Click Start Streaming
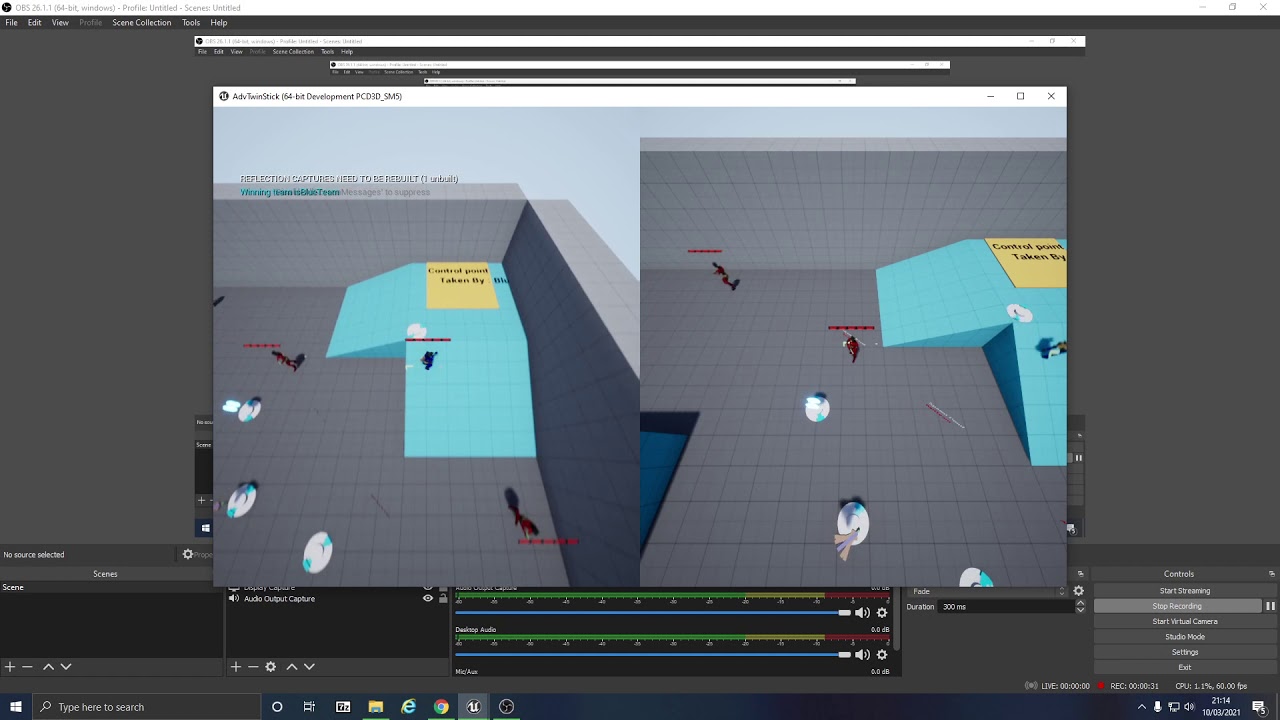The width and height of the screenshot is (1280, 720). coord(1185,591)
